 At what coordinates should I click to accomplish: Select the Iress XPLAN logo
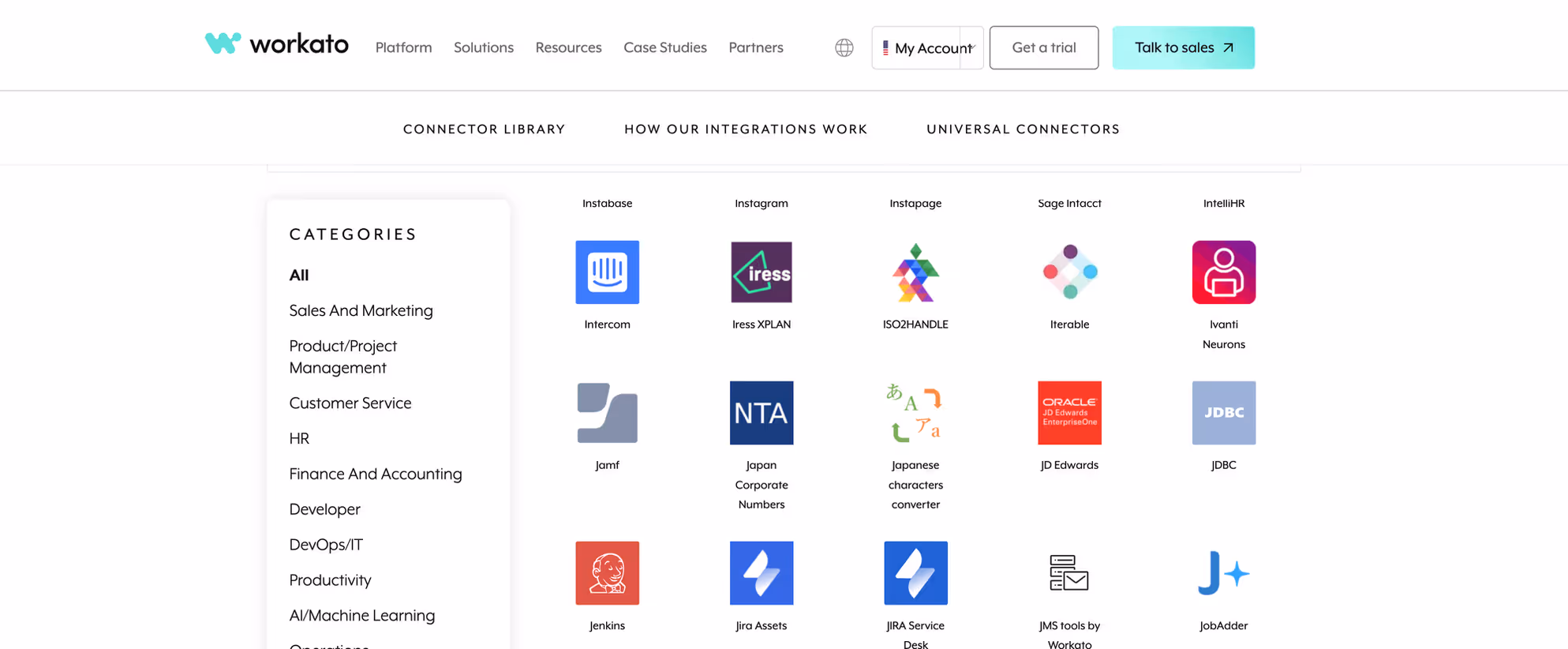762,272
